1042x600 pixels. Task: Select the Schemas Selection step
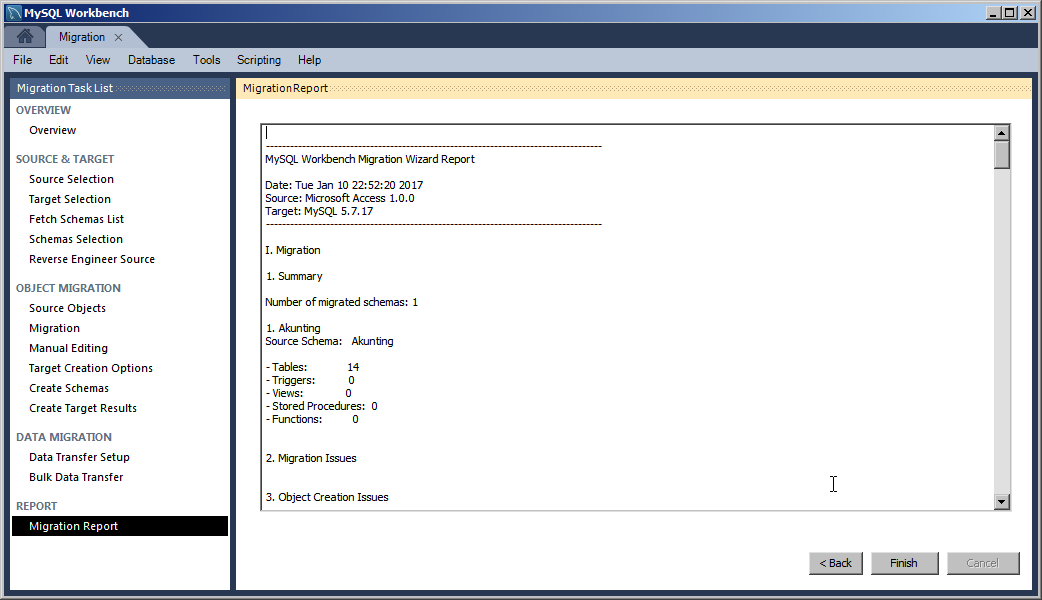(x=76, y=239)
